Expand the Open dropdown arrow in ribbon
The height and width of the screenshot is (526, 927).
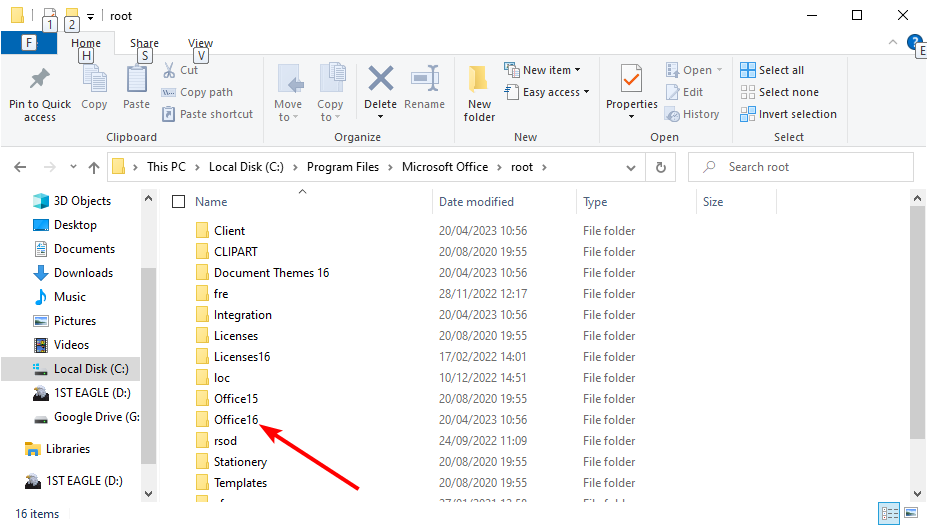[x=719, y=70]
